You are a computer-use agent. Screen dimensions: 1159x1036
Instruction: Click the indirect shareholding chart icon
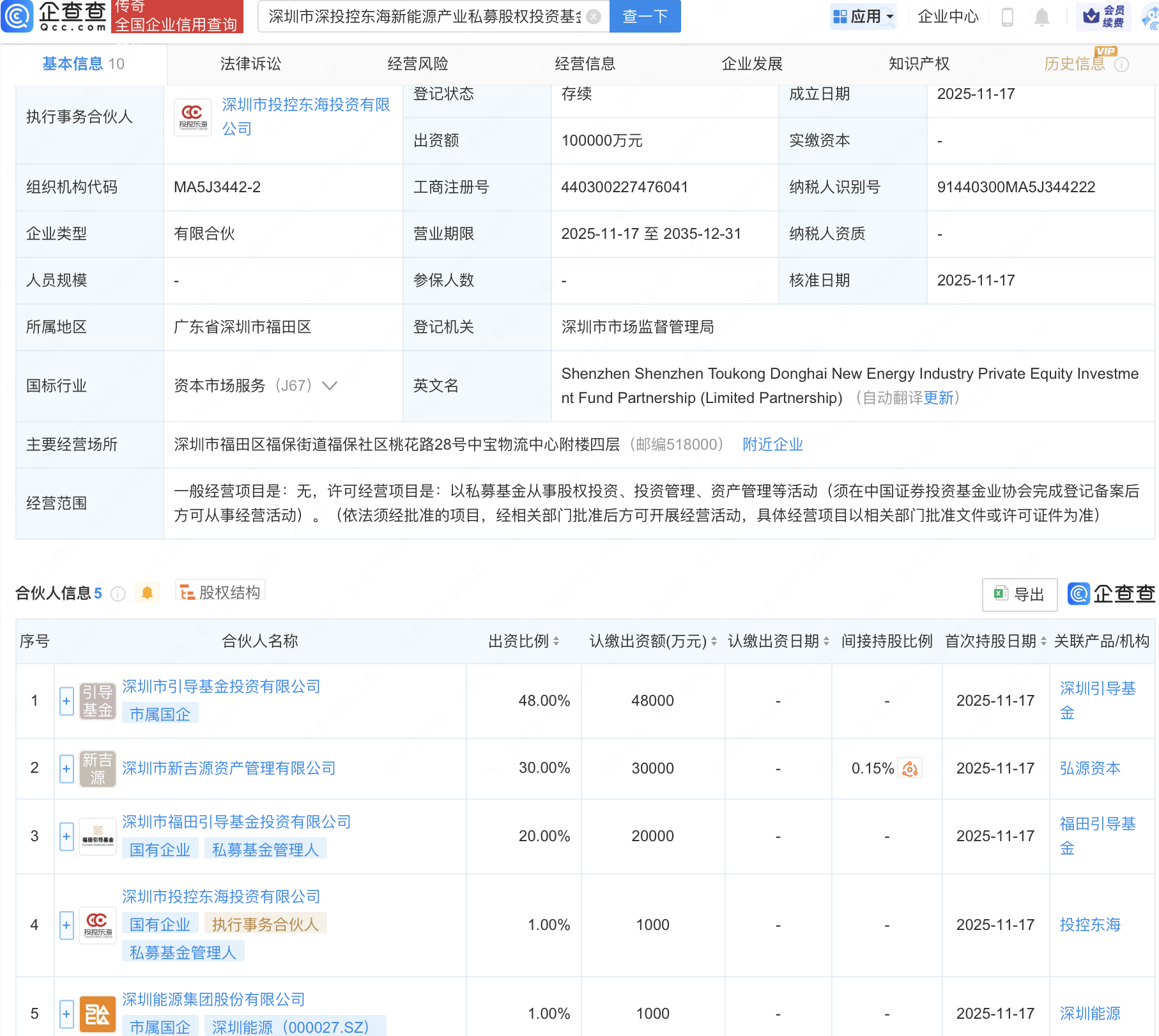910,768
